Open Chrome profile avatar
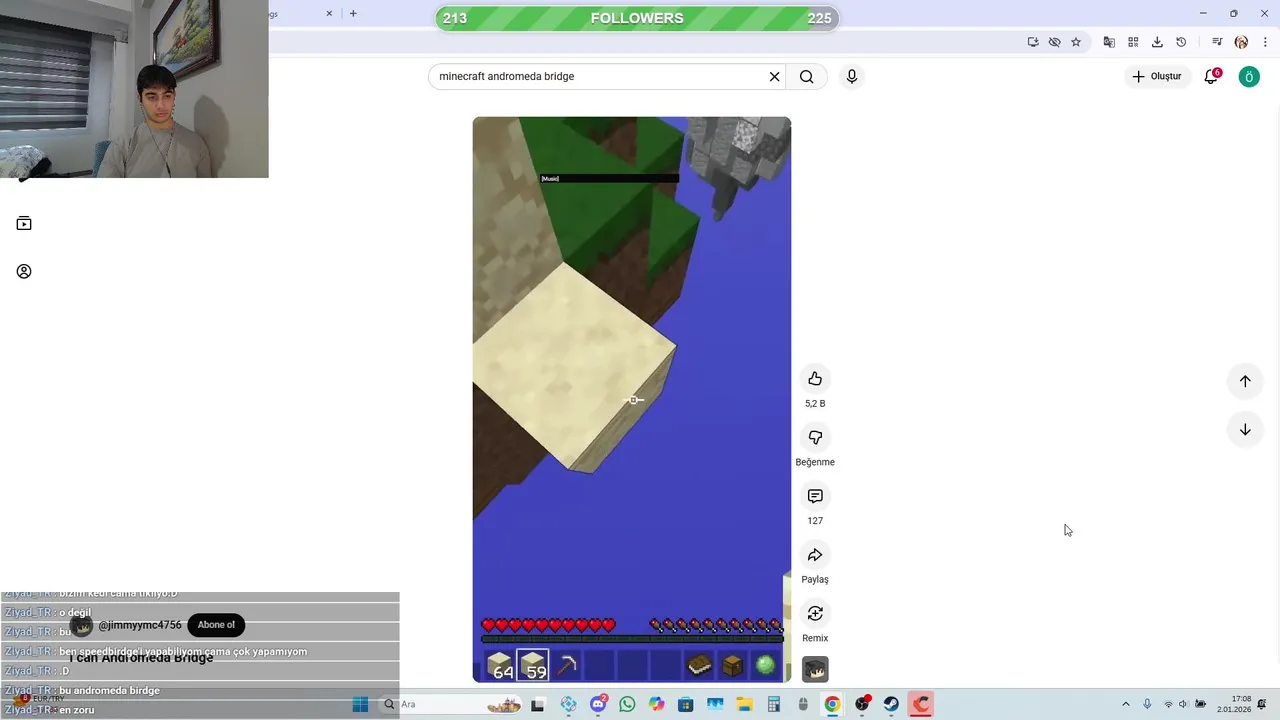Viewport: 1280px width, 720px height. point(1241,42)
